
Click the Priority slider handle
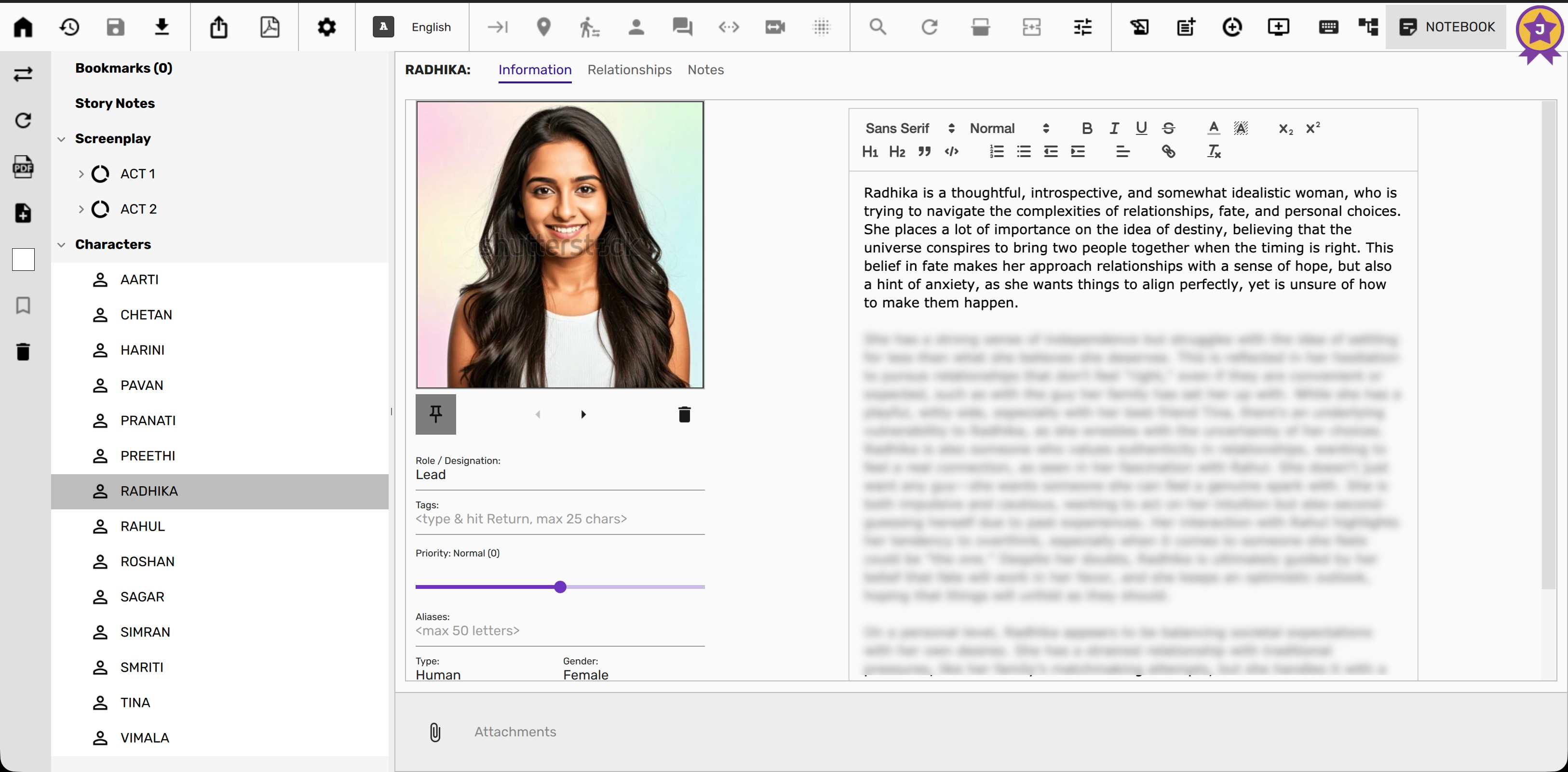point(561,587)
